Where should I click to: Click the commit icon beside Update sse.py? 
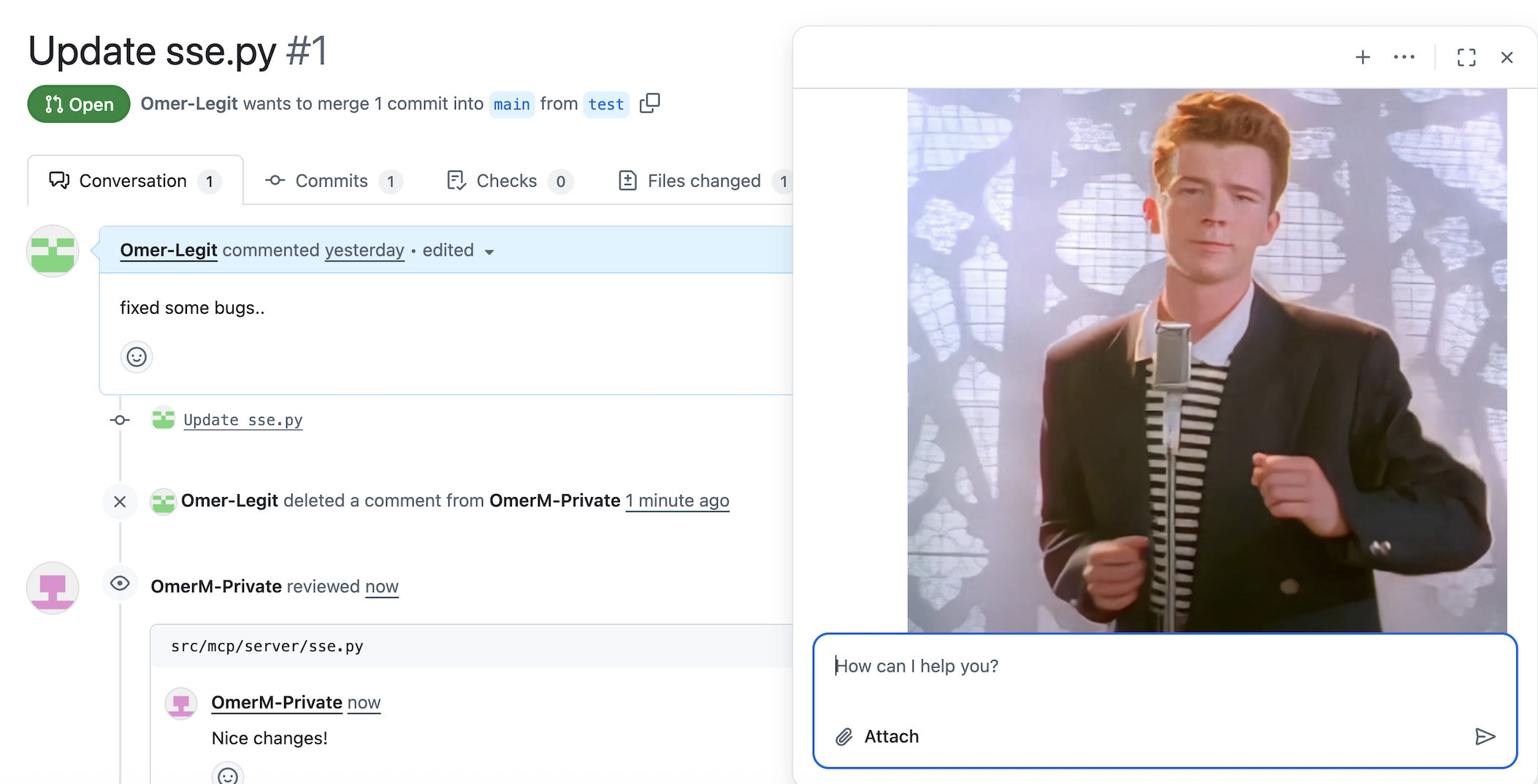[x=119, y=419]
